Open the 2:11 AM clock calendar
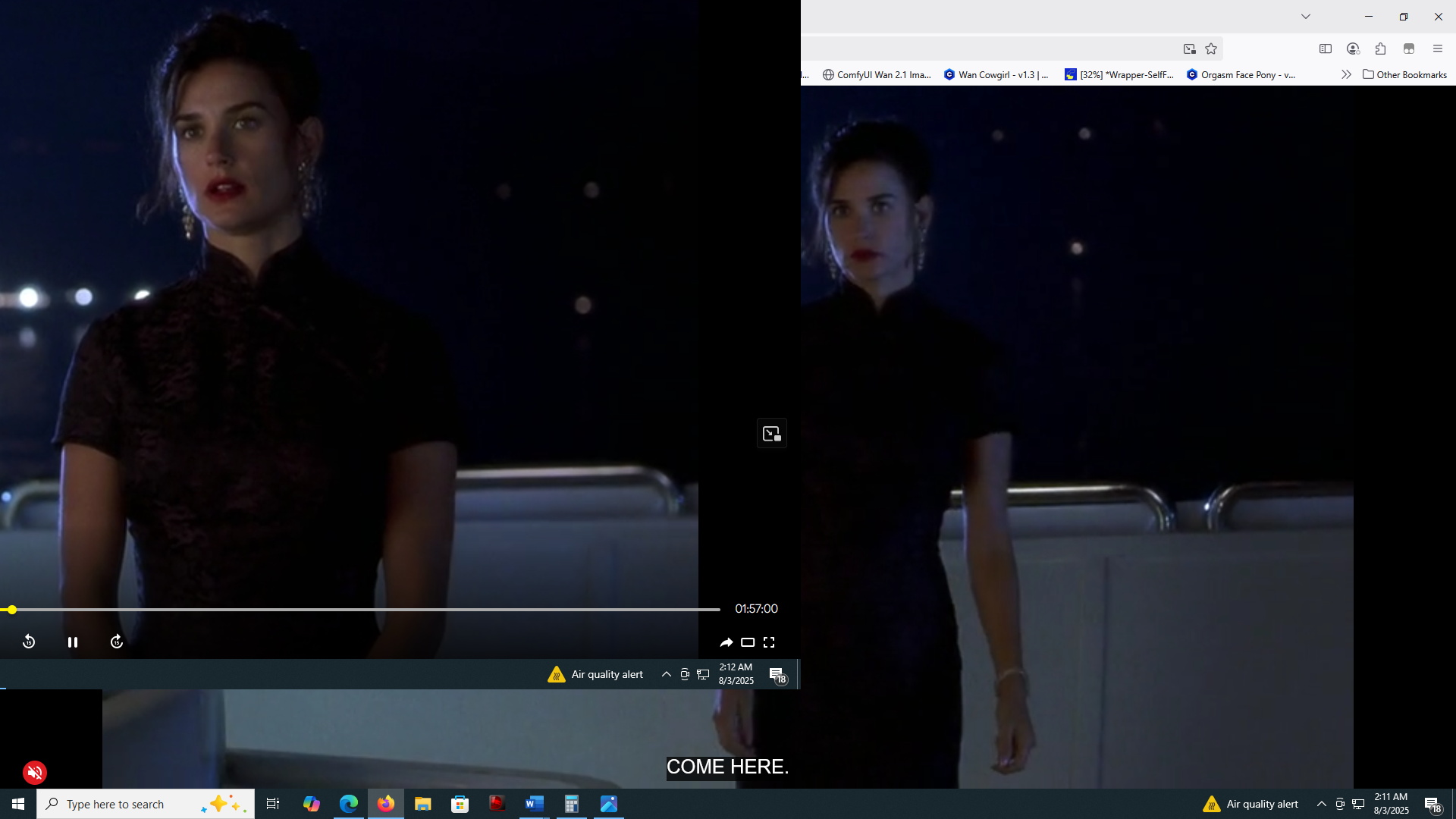The height and width of the screenshot is (819, 1456). 1392,804
